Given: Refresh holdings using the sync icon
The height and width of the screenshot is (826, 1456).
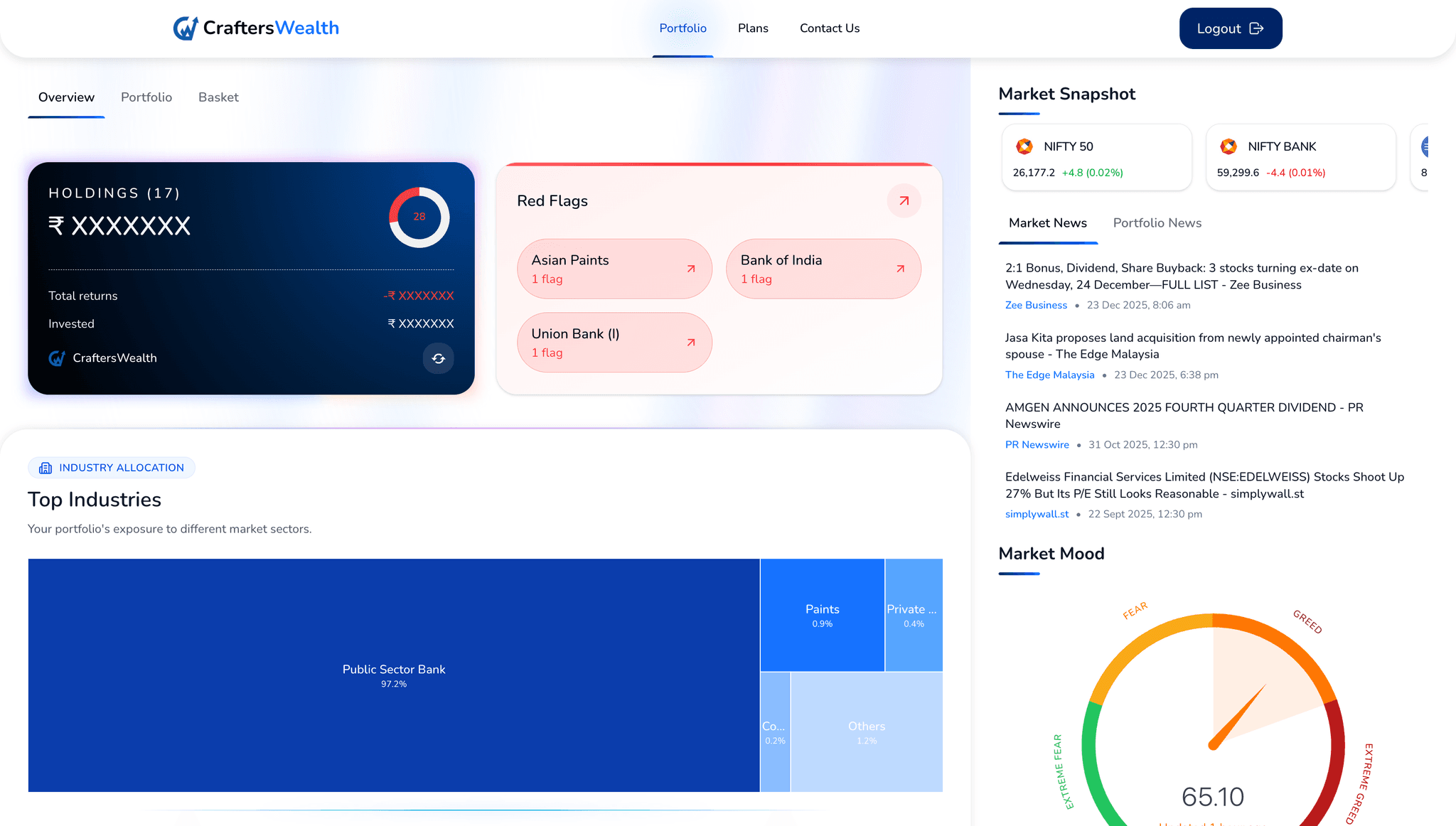Looking at the screenshot, I should tap(439, 359).
